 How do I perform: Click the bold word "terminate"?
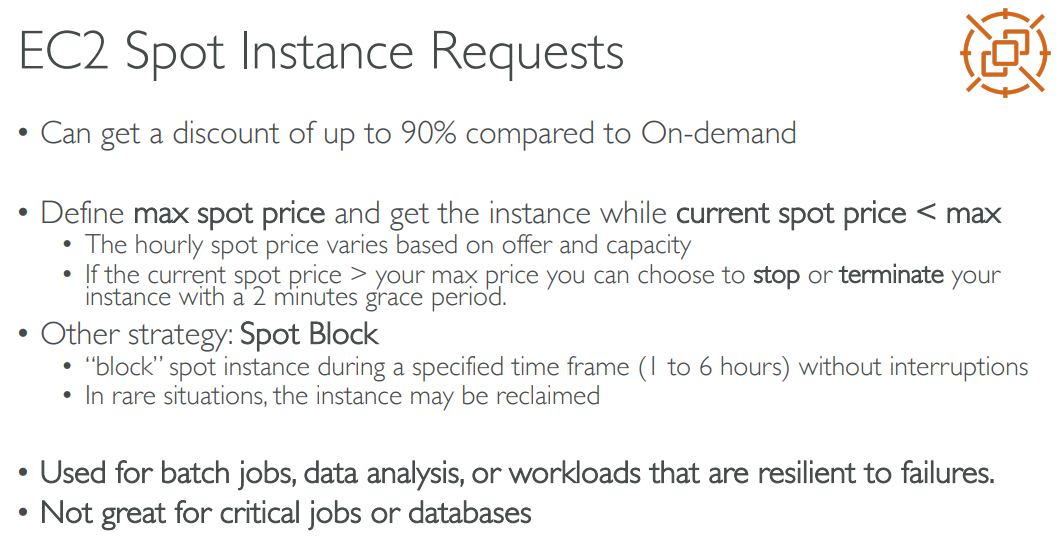pos(892,274)
